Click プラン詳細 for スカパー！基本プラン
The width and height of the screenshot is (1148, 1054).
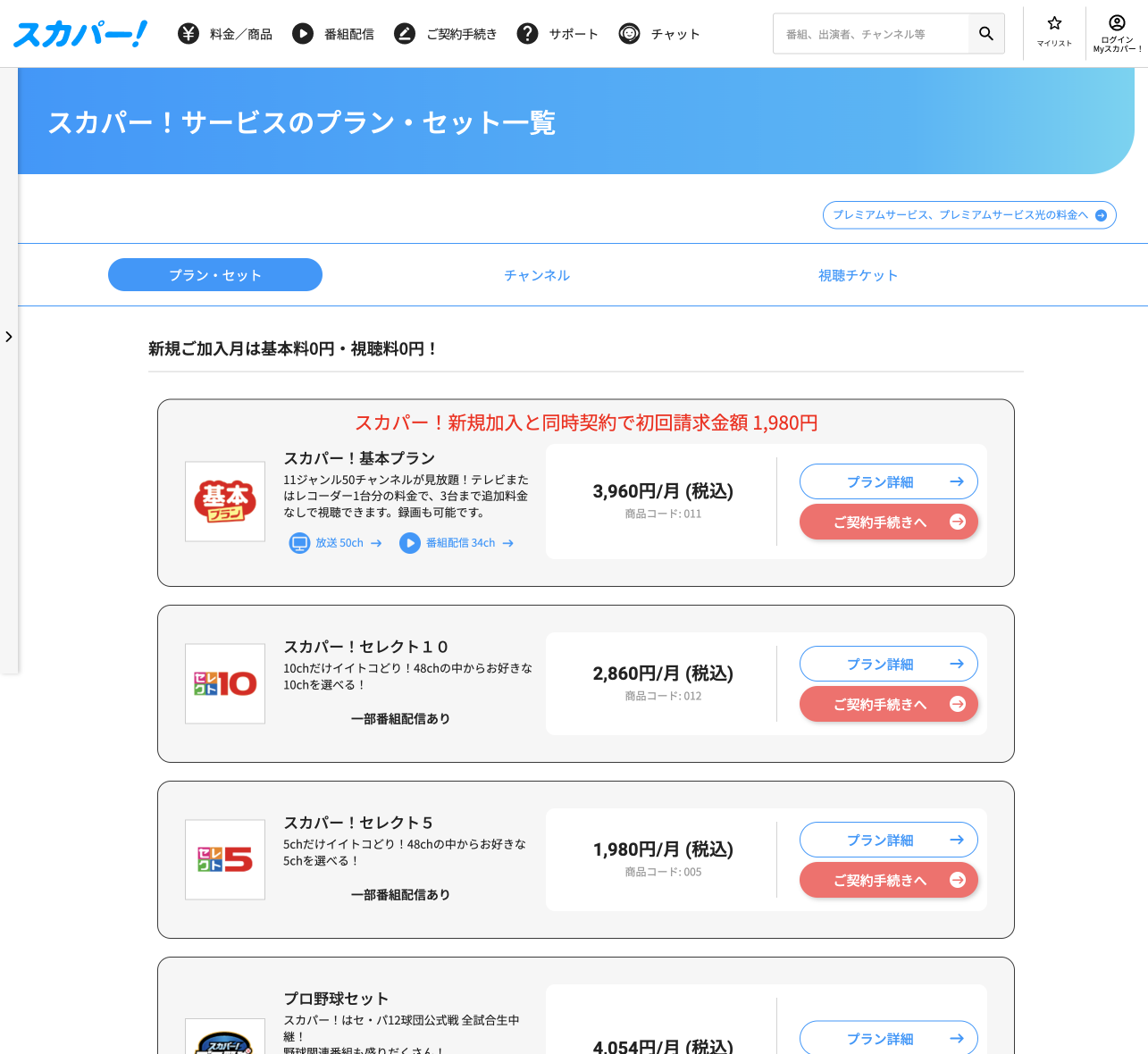click(x=888, y=481)
